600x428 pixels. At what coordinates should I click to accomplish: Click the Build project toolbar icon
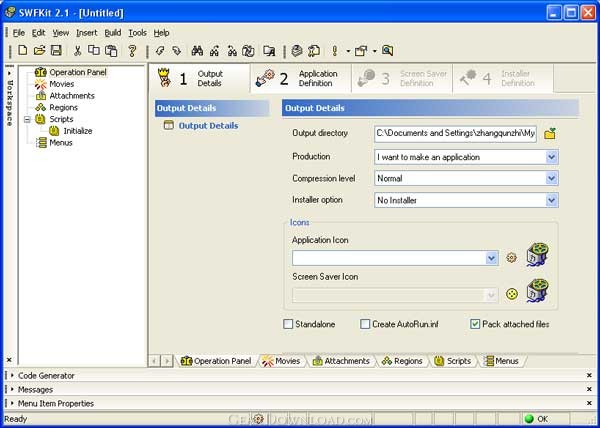coord(297,50)
